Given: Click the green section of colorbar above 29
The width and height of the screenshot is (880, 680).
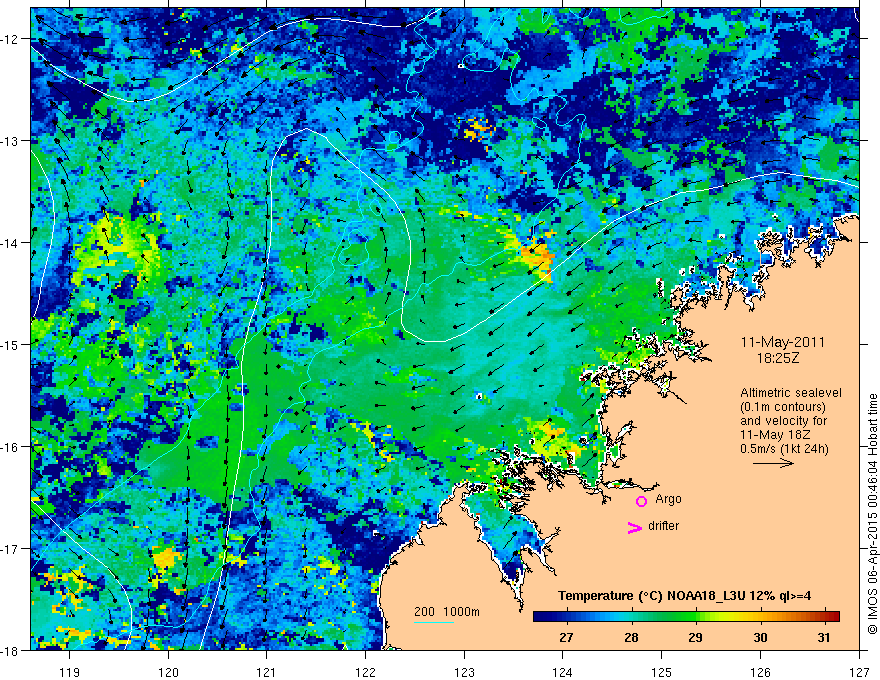Looking at the screenshot, I should tap(696, 617).
